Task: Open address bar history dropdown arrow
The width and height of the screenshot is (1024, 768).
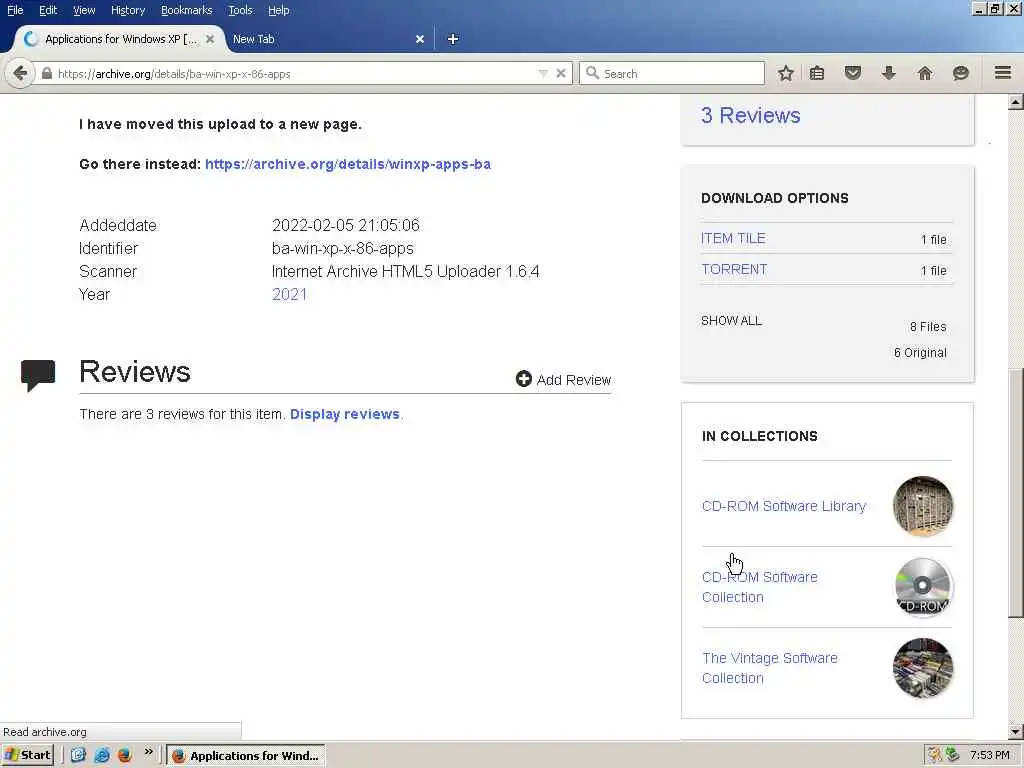Action: coord(543,73)
